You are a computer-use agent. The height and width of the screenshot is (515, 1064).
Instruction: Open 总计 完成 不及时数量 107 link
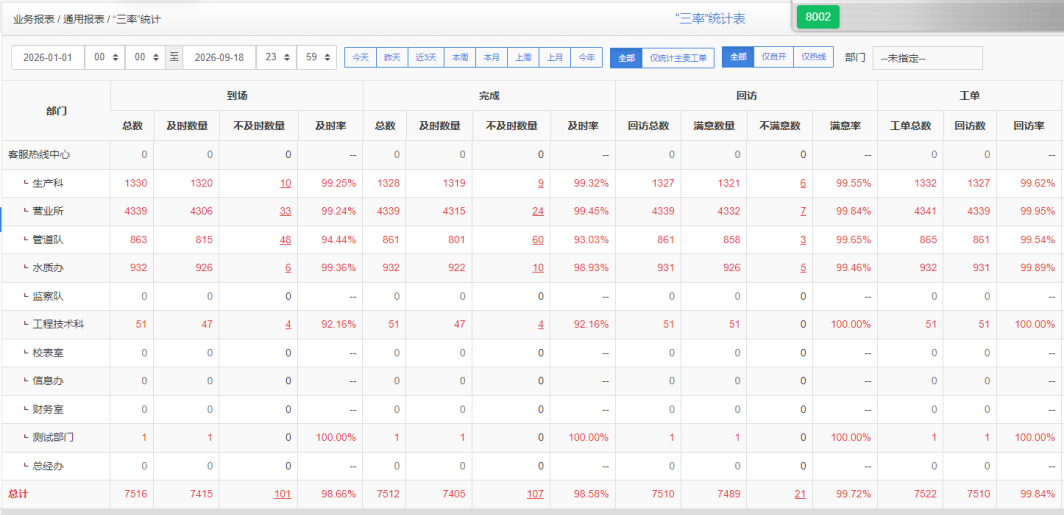click(x=535, y=494)
